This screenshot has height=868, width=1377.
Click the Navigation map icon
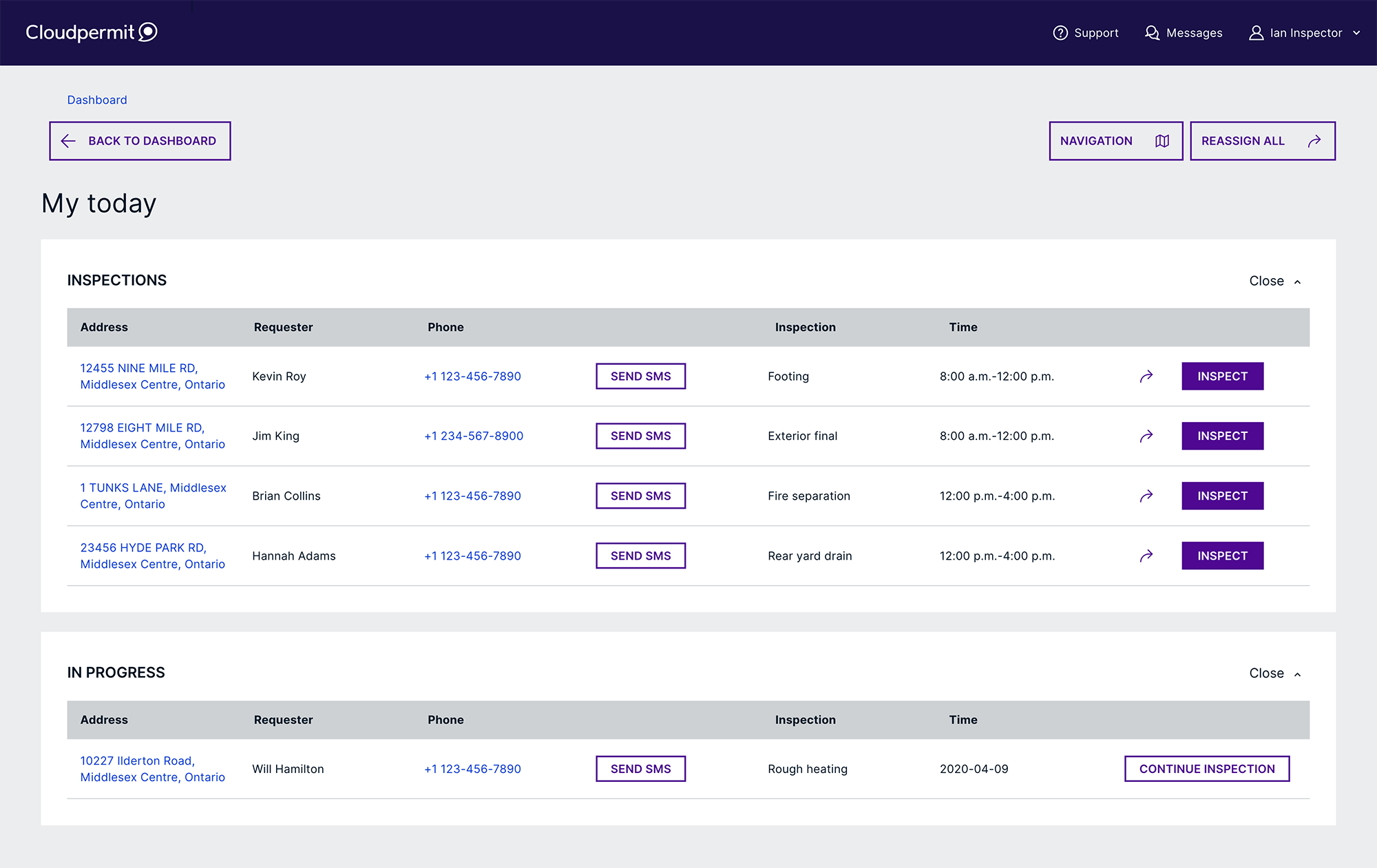click(1162, 141)
